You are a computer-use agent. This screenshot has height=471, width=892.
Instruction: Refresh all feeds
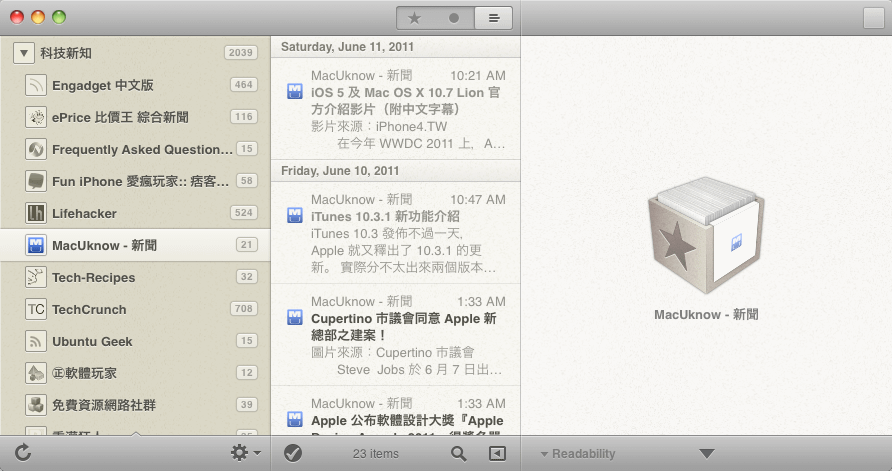tap(23, 453)
